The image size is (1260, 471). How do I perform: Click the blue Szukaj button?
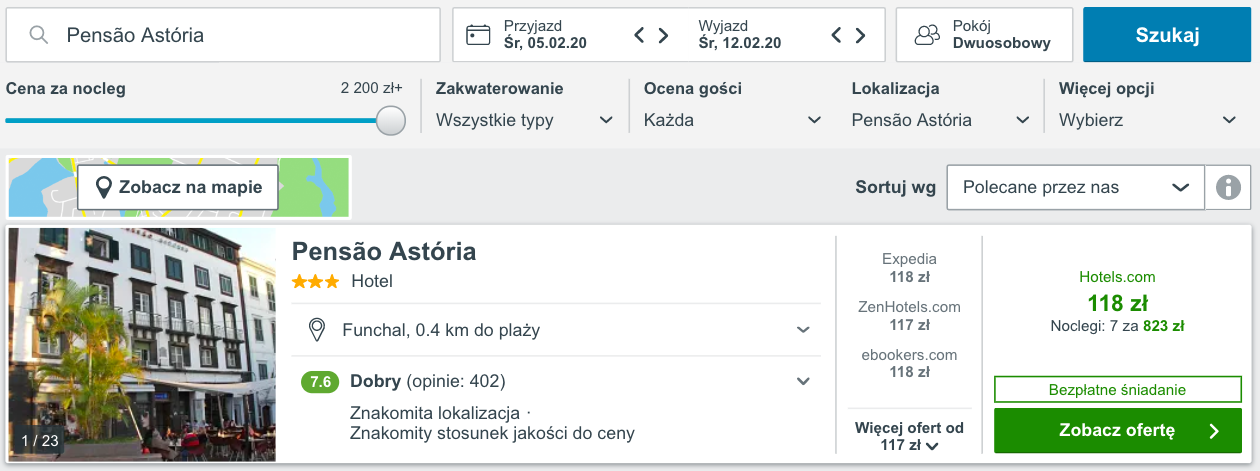(1167, 35)
